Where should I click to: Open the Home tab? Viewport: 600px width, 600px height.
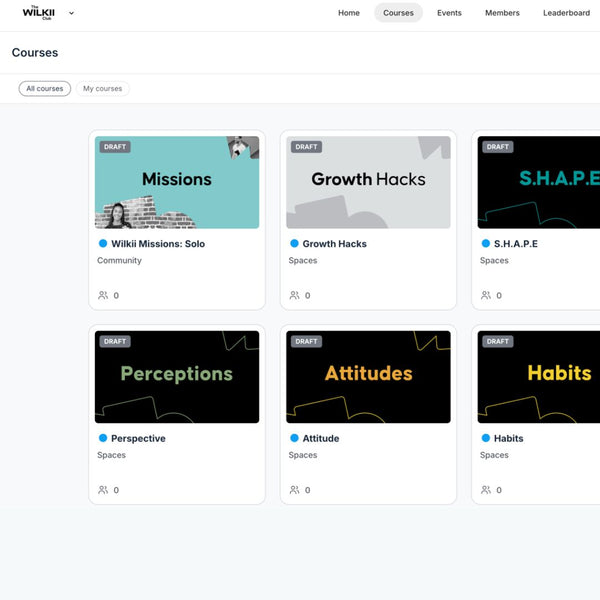[x=349, y=13]
